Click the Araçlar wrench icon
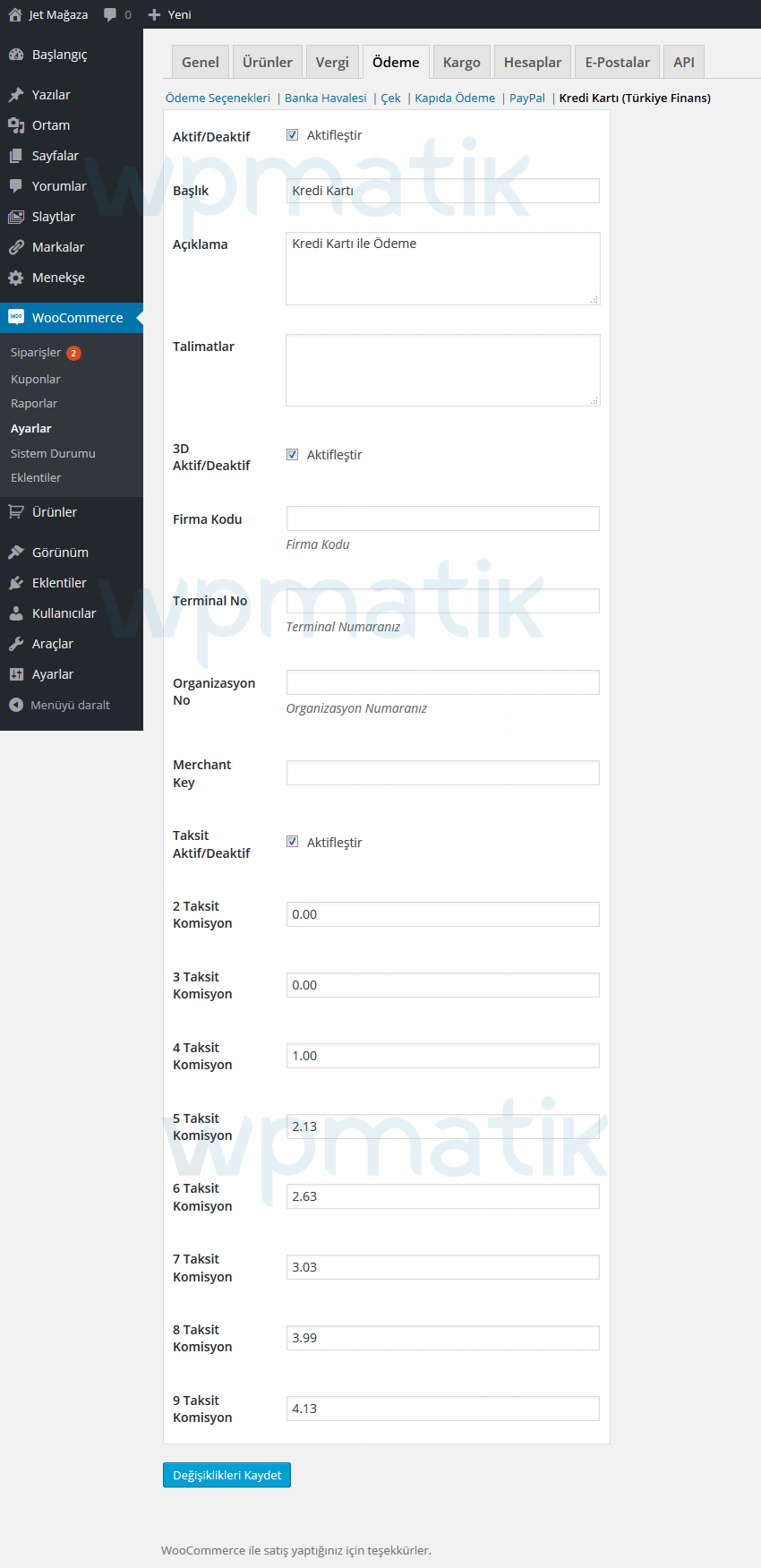 coord(16,644)
